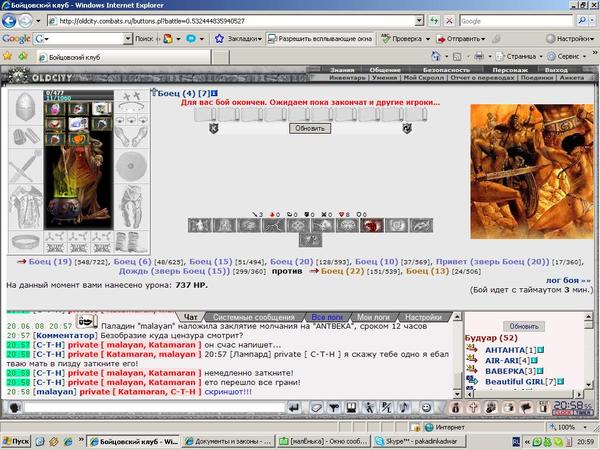This screenshot has width=600, height=450.
Task: Open the Google toolbar search box dropdown
Action: 128,39
